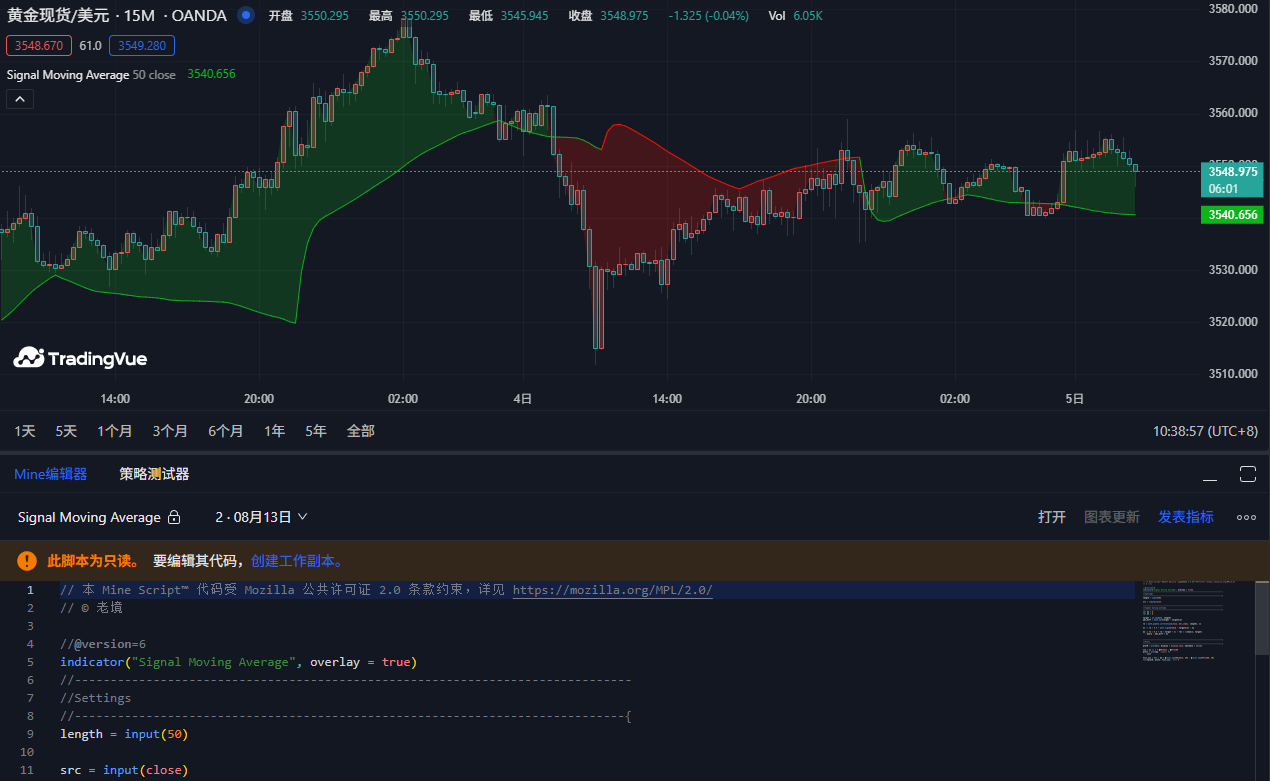Open the Signal Moving Average script name menu
Viewport: 1270px width, 781px height.
pyautogui.click(x=89, y=517)
